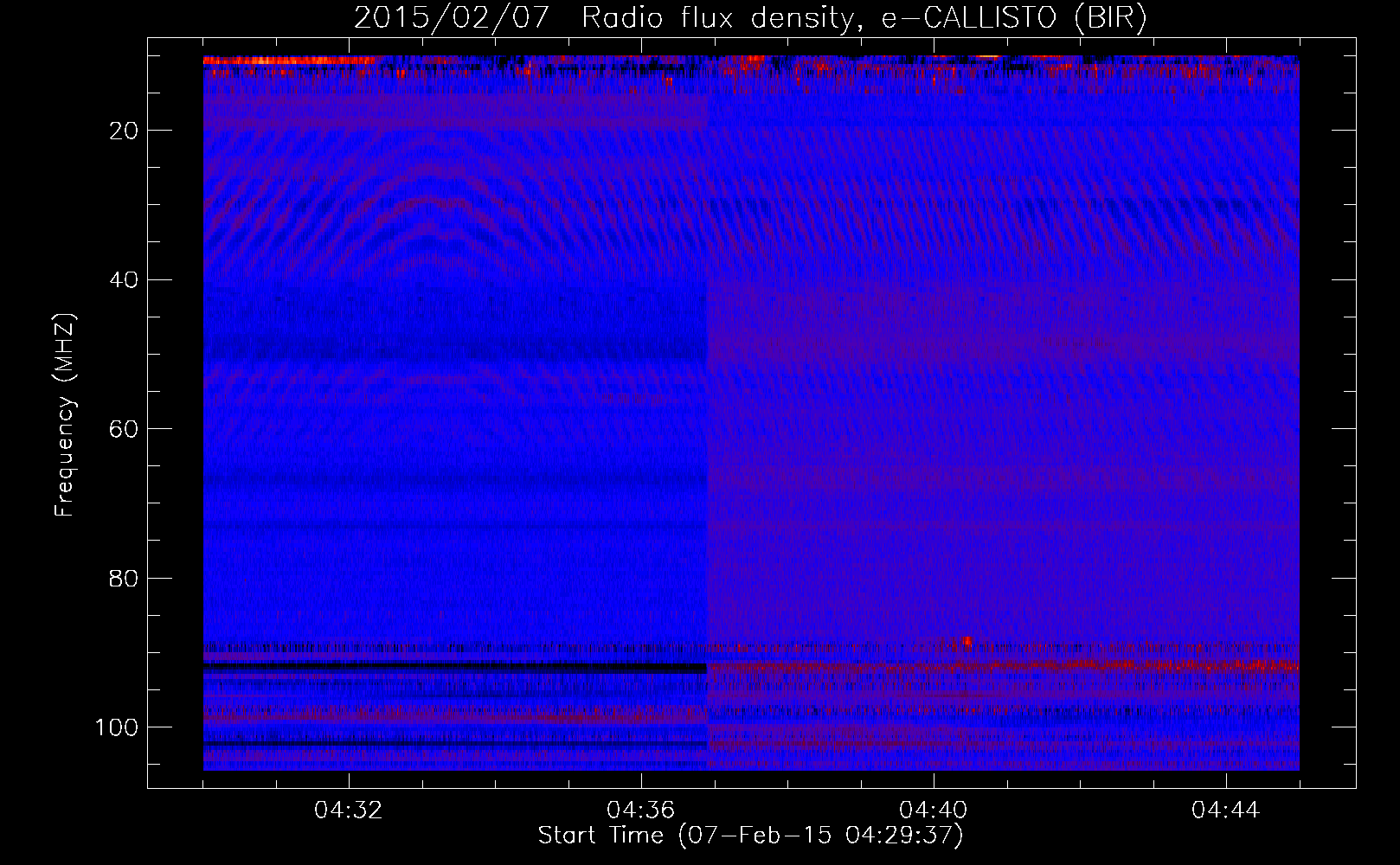The height and width of the screenshot is (865, 1400).
Task: Click the 'Start Time (07-Feb-15 04:29:37)' label
Action: point(751,836)
